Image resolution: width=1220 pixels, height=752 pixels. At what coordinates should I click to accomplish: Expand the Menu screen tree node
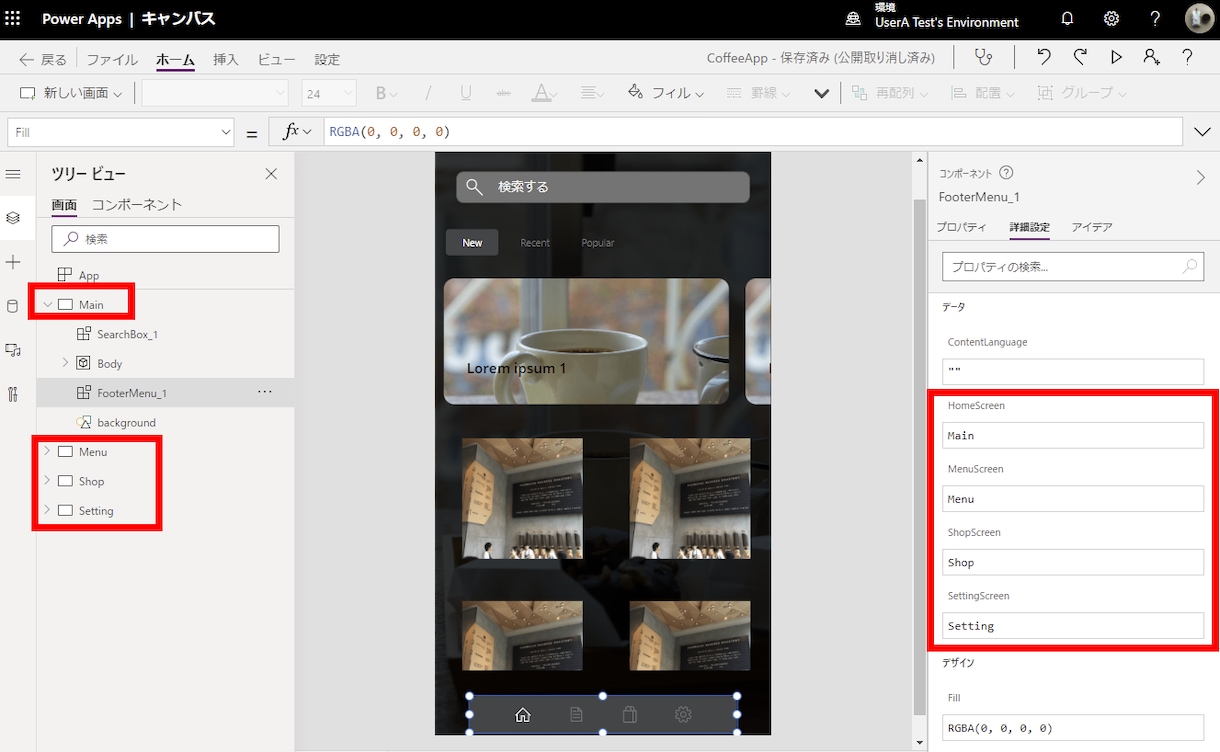click(x=47, y=452)
